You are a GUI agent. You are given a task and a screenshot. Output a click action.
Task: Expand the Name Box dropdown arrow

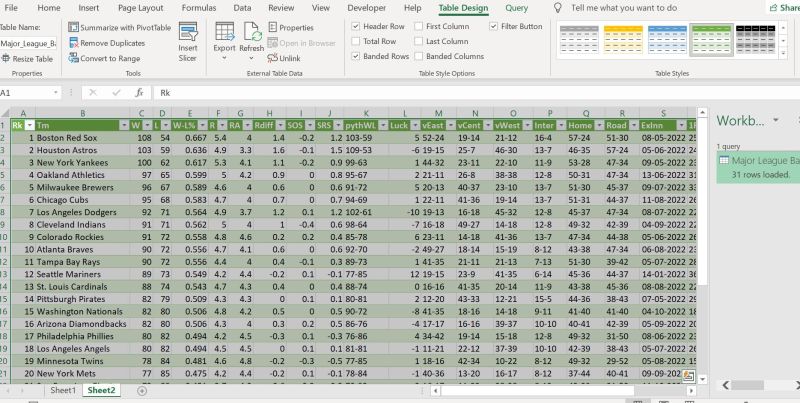tap(55, 93)
